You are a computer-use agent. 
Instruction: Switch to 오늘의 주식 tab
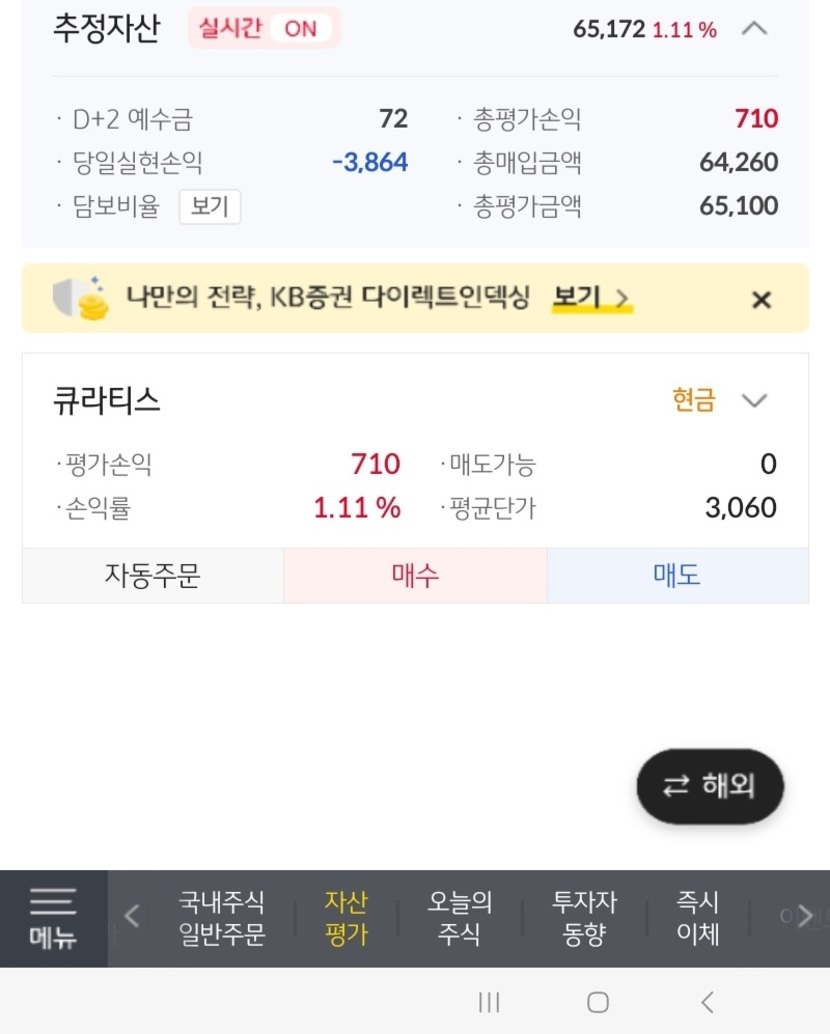point(460,918)
